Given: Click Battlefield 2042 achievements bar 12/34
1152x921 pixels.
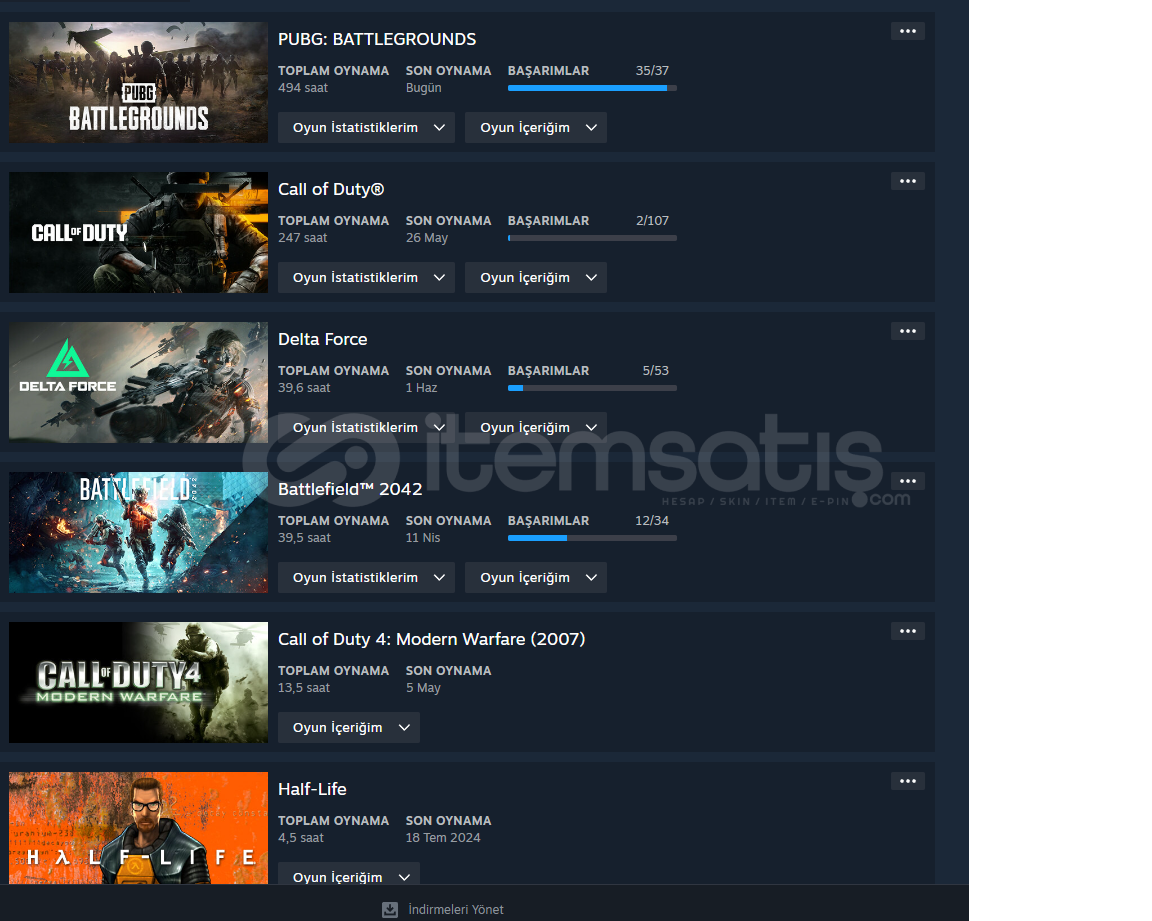Looking at the screenshot, I should (592, 538).
